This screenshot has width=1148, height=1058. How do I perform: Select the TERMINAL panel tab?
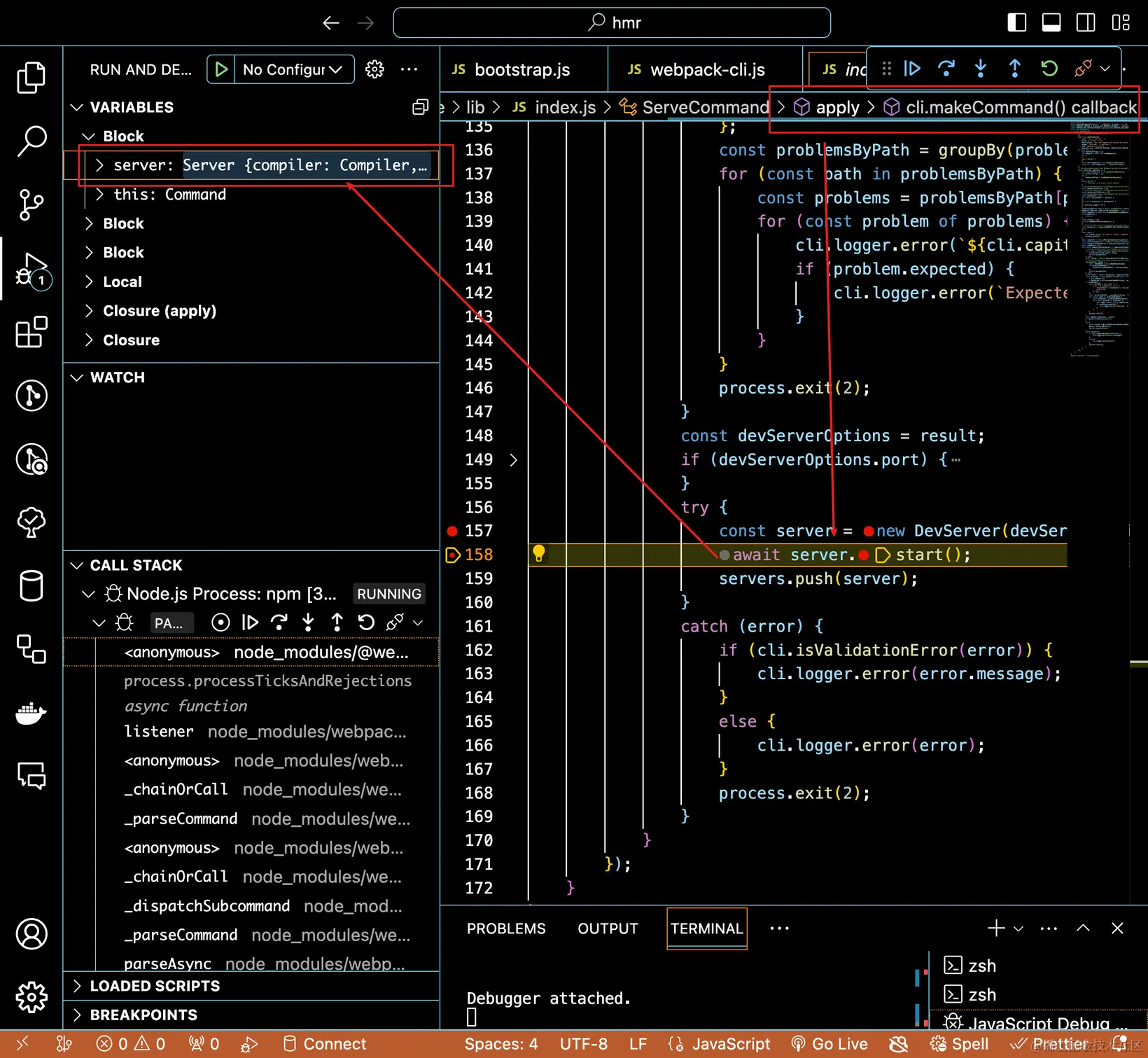(706, 928)
